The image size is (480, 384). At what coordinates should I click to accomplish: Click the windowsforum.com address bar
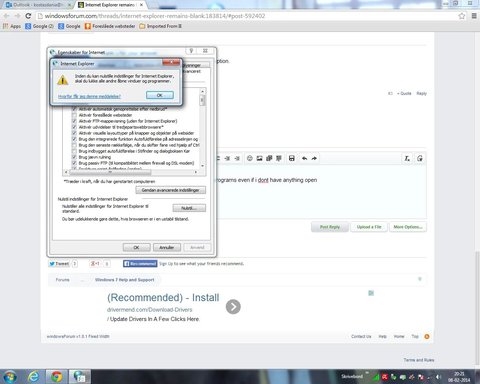[247, 16]
